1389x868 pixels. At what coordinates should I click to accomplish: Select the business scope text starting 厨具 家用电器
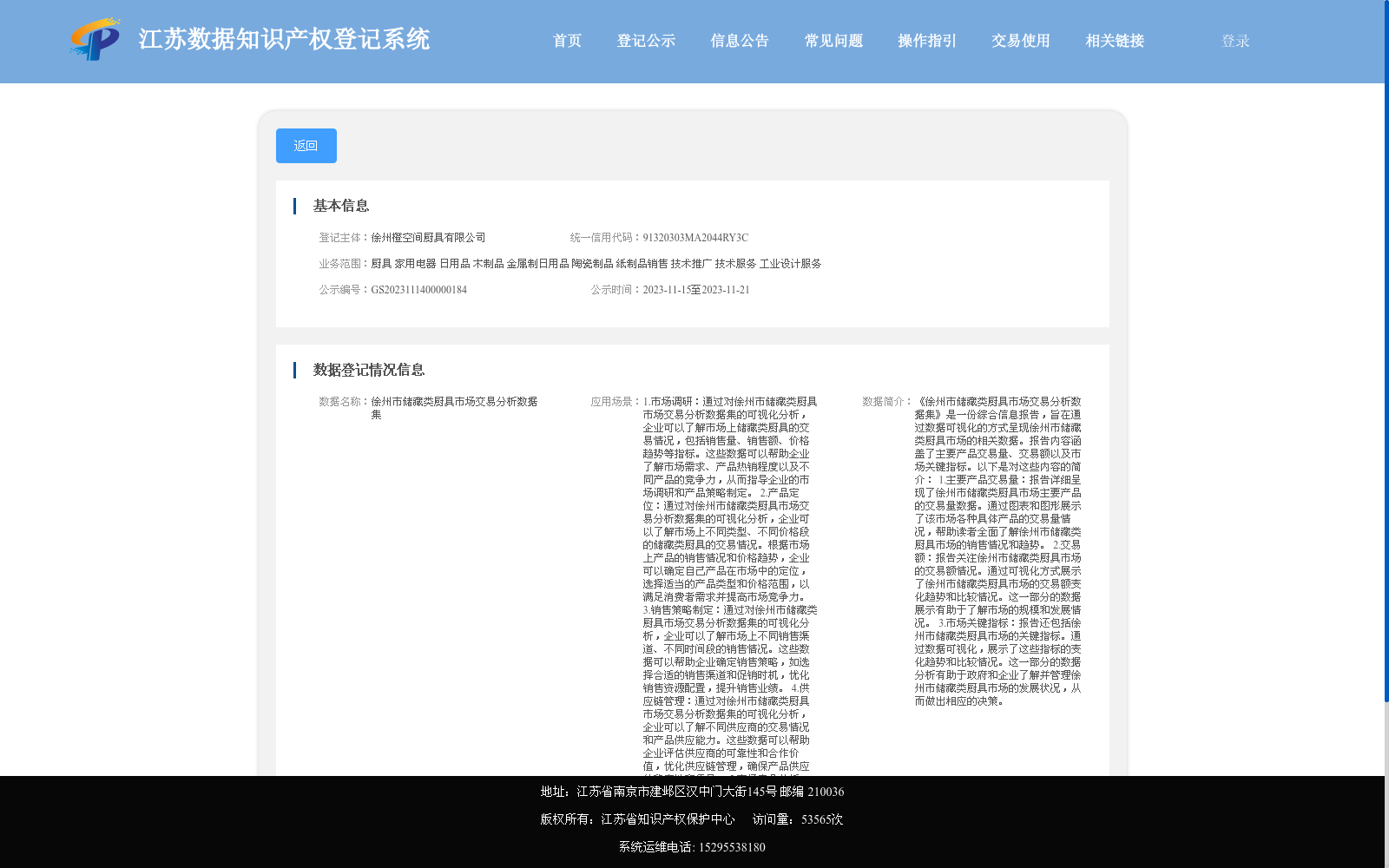coord(596,264)
